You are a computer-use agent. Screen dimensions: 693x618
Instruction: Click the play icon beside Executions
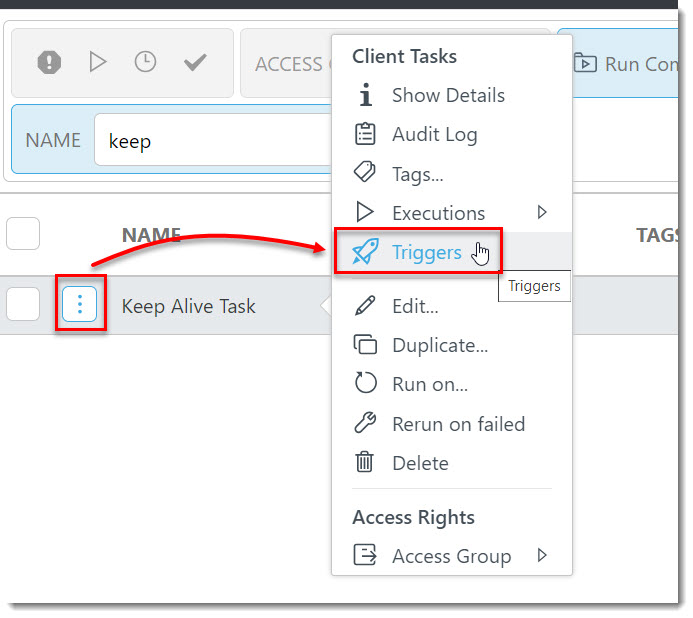coord(365,212)
